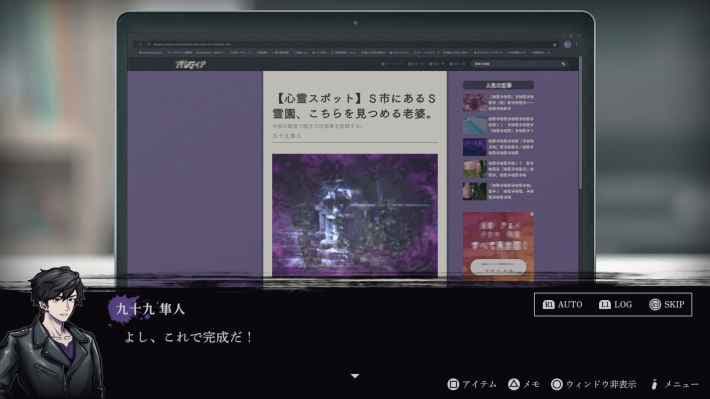Click the stick icon for メニュー

coord(654,385)
